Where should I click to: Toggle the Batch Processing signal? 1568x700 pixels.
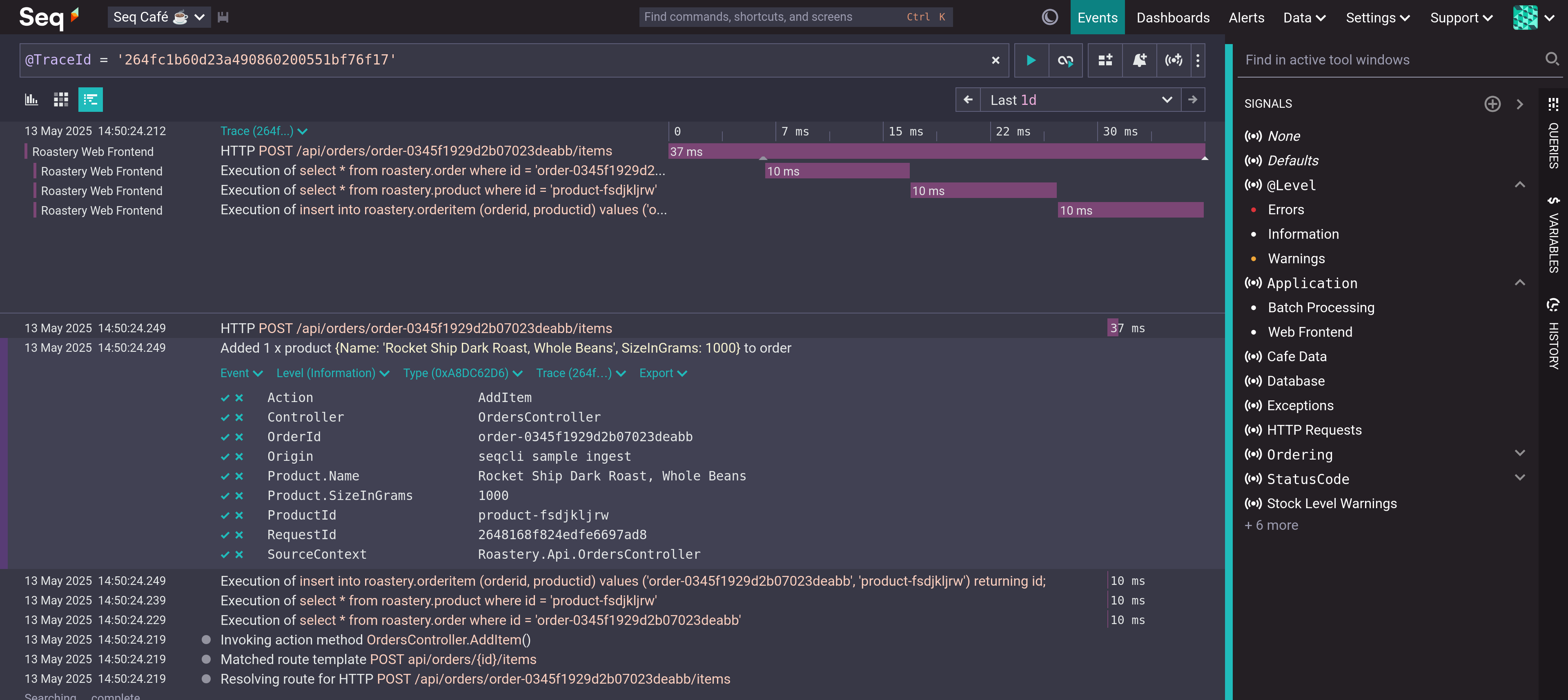coord(1321,307)
